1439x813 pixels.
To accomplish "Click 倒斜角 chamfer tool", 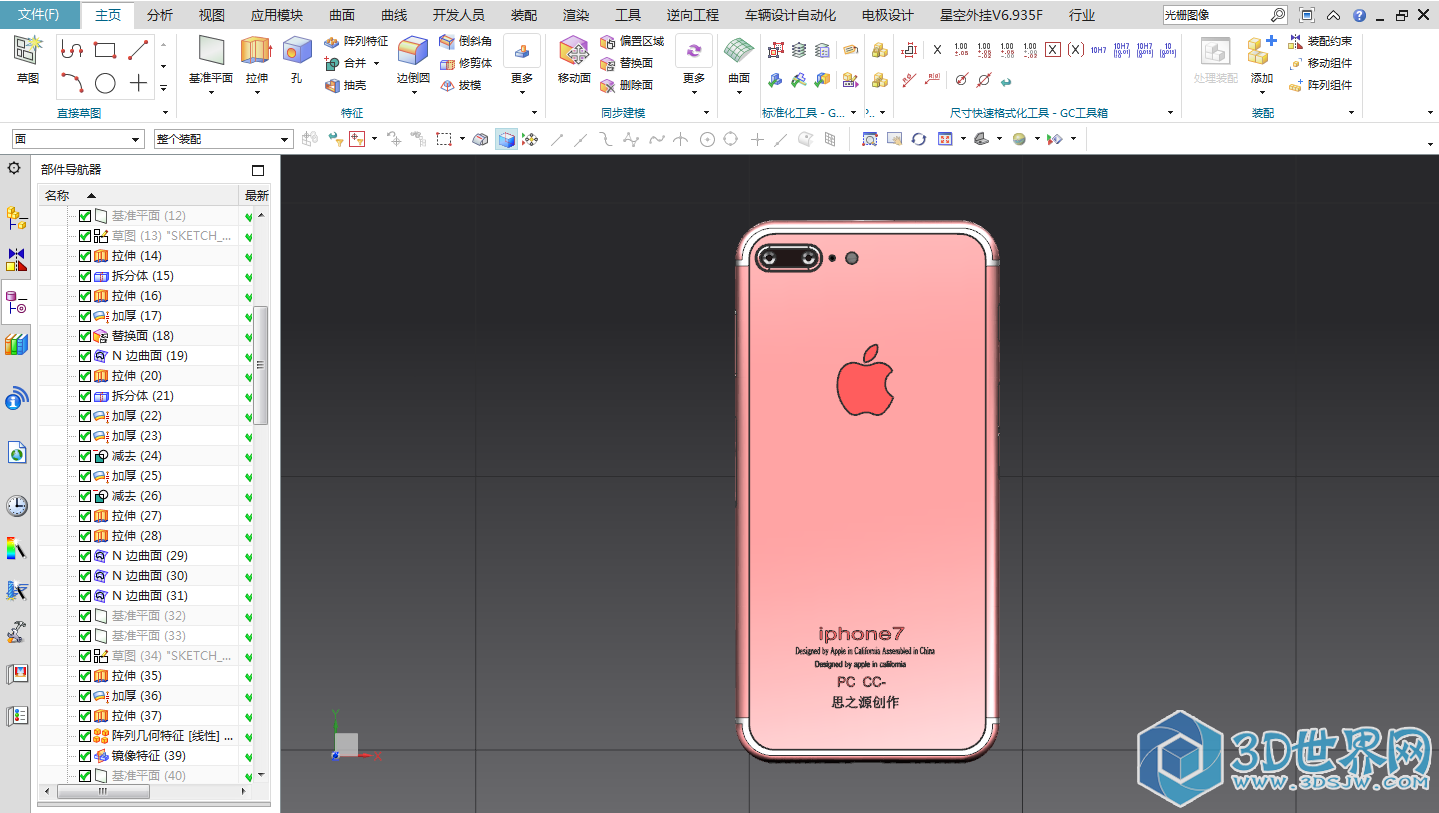I will (466, 41).
